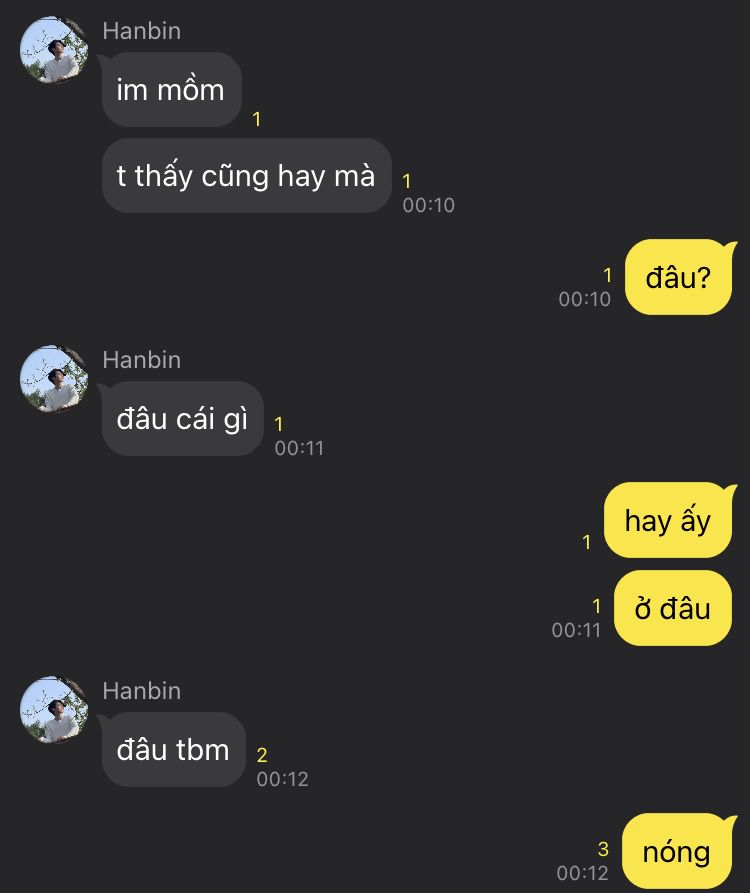The width and height of the screenshot is (750, 893).
Task: Tap the 00:11 timestamp beside 'ở đâu'
Action: (576, 630)
